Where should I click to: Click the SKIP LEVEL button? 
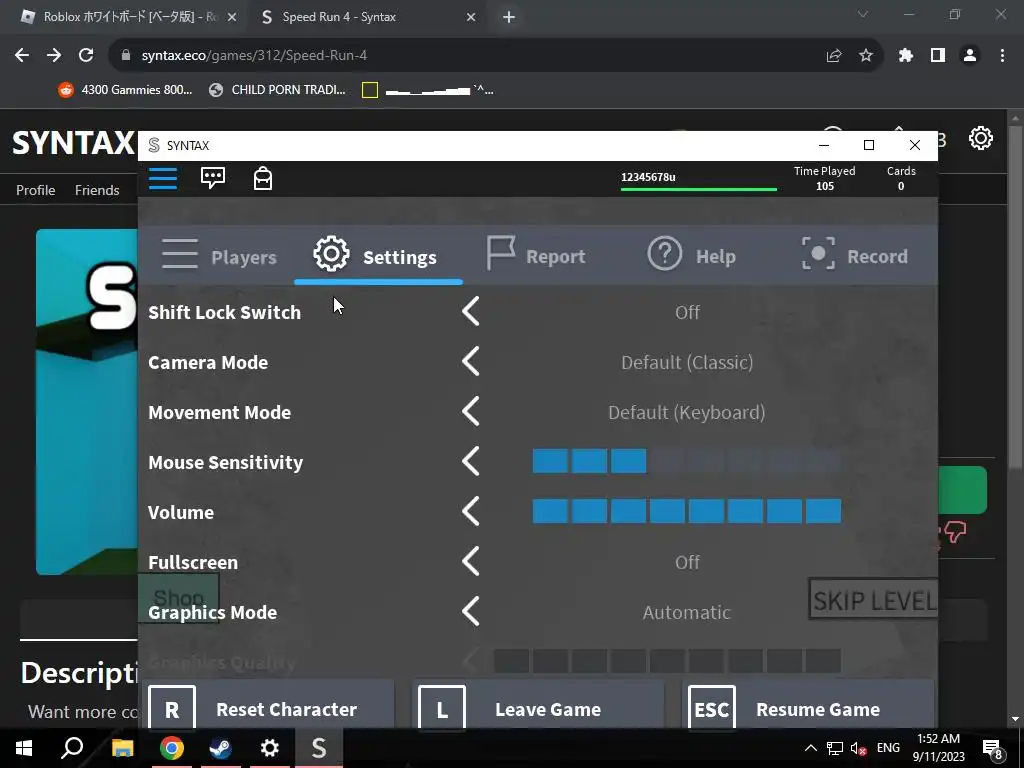[x=874, y=599]
